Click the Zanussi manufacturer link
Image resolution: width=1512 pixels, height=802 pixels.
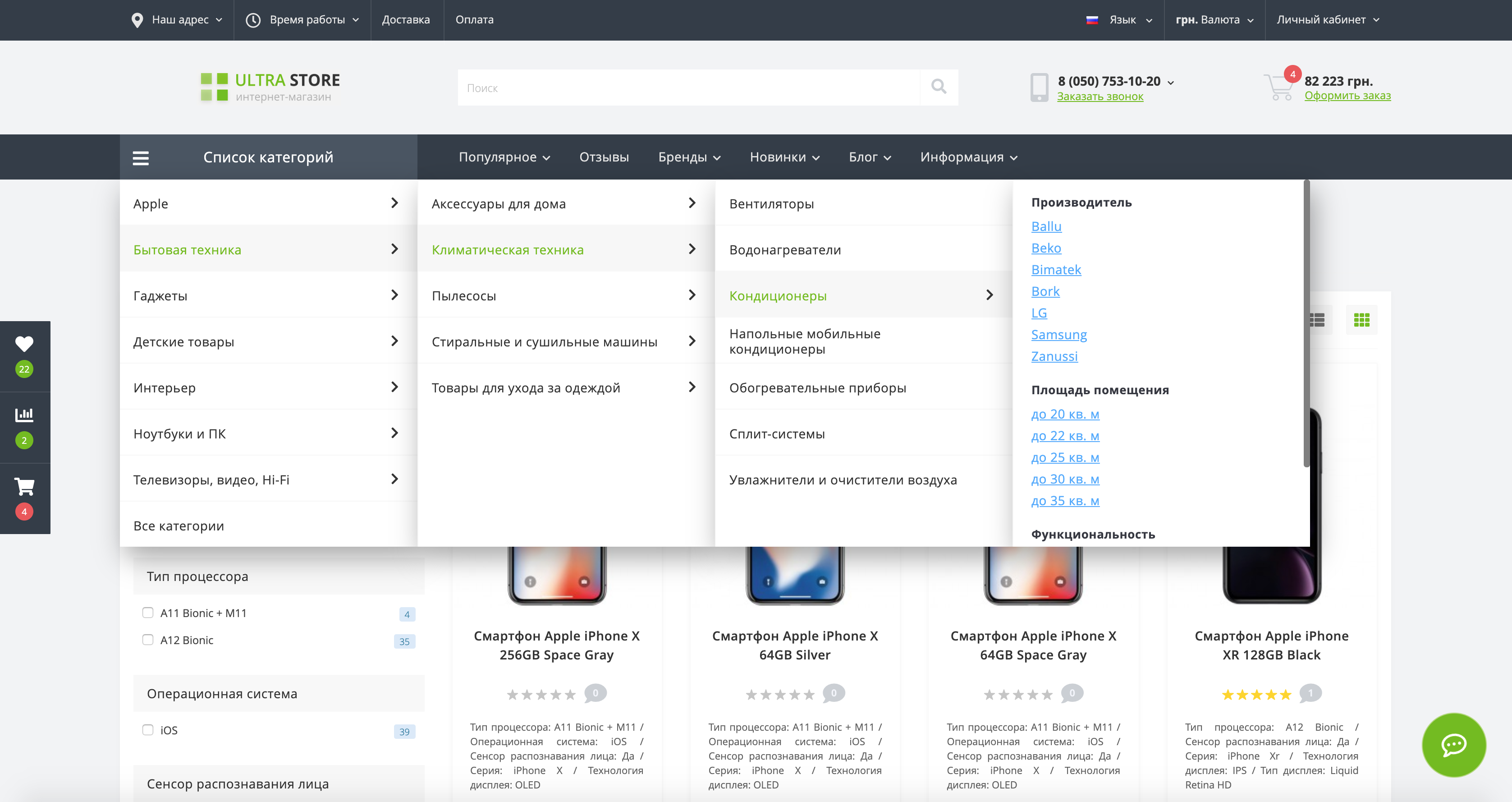click(x=1054, y=356)
